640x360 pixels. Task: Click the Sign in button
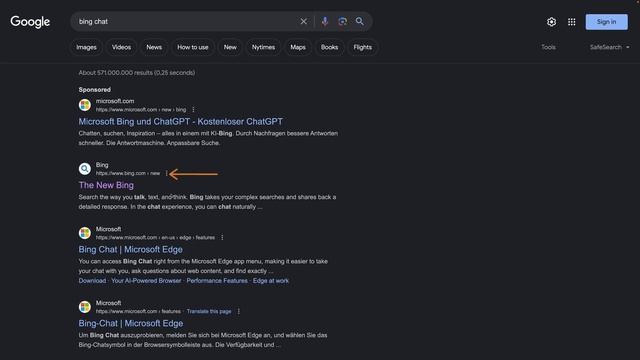(607, 22)
